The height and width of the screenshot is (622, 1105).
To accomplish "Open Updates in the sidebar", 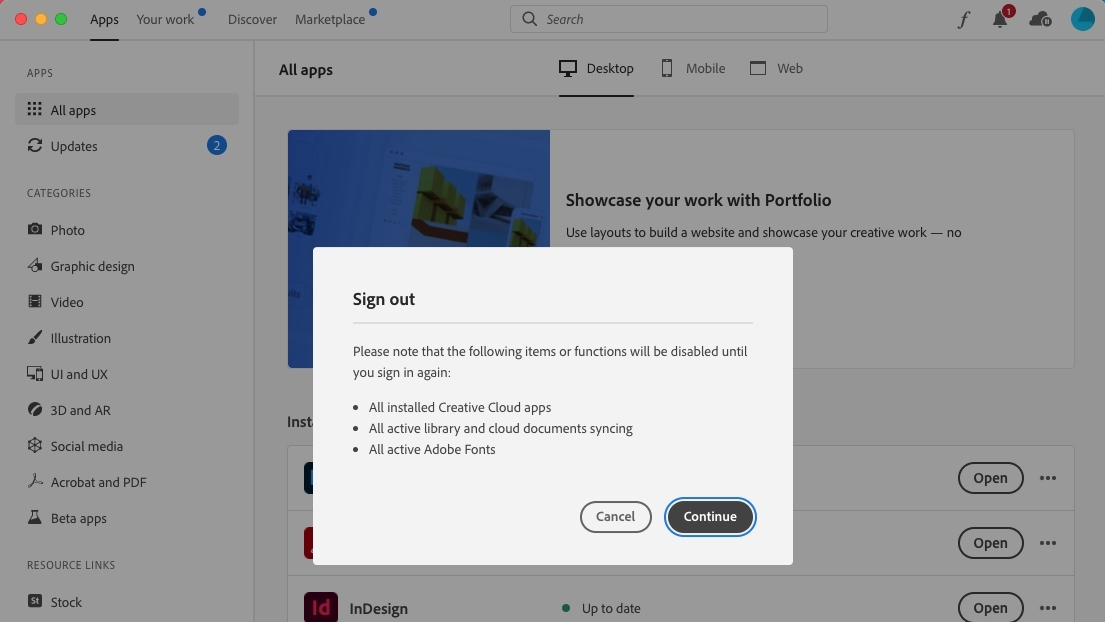I will (74, 146).
